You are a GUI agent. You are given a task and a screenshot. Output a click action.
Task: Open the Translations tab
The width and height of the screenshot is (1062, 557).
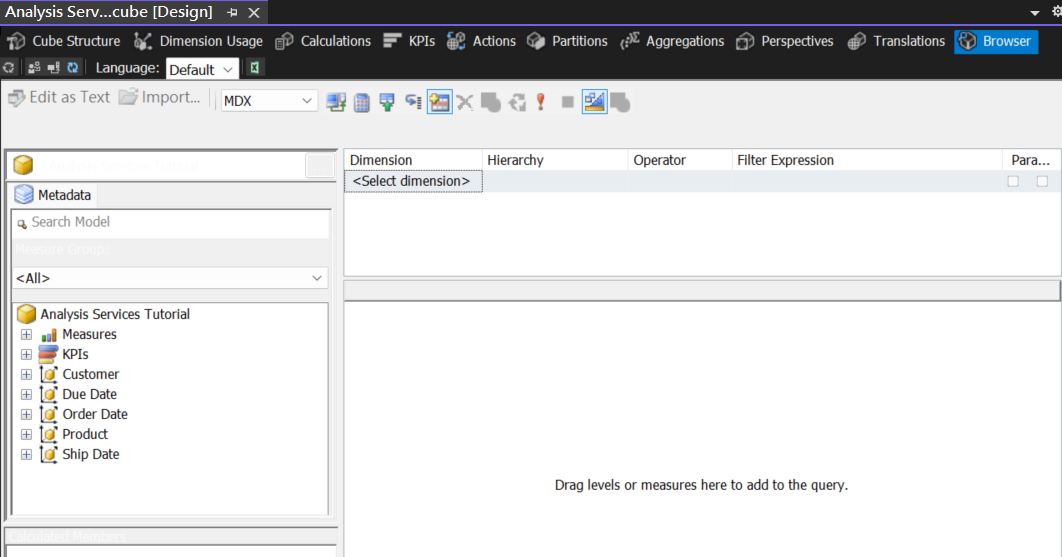[896, 41]
